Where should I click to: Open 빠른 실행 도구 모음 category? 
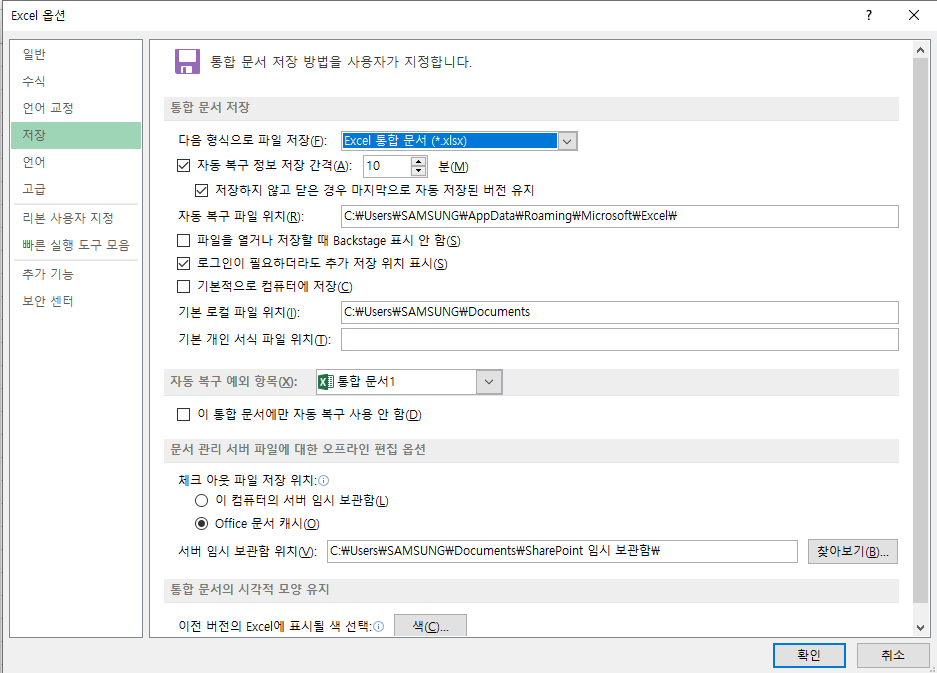(x=76, y=245)
